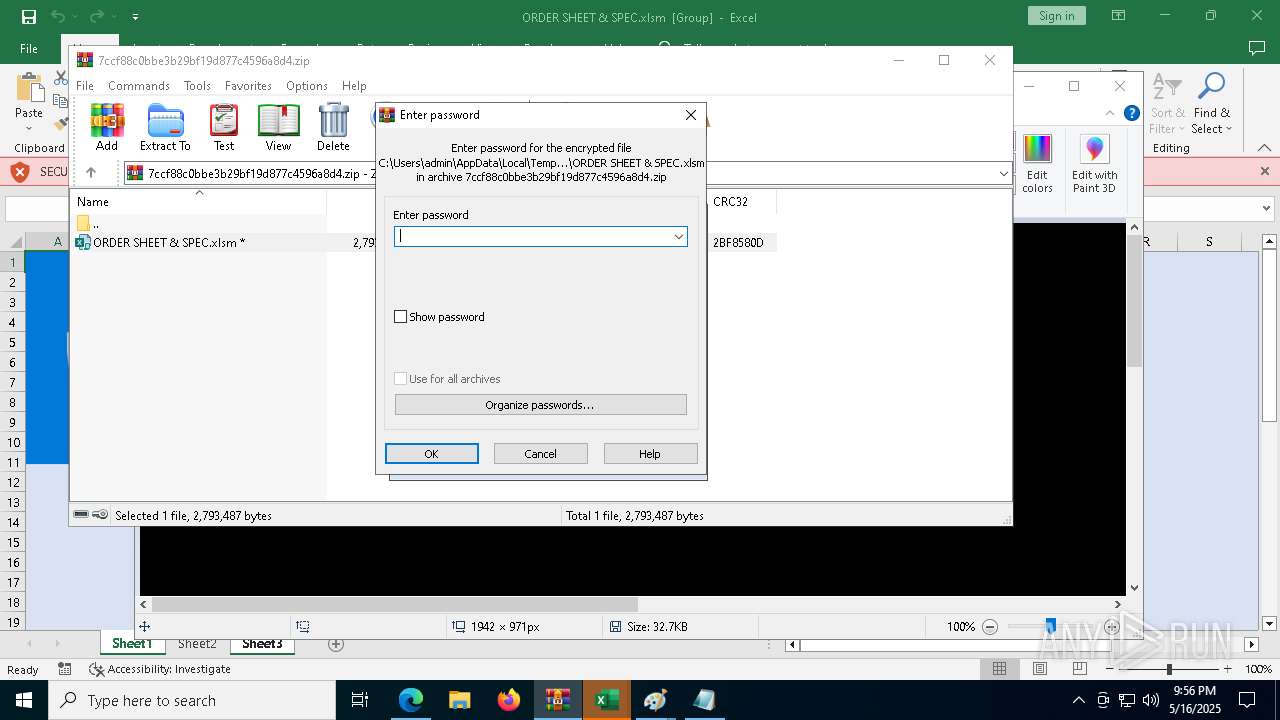The image size is (1280, 720).
Task: Click the Excel comments icon
Action: click(1256, 48)
